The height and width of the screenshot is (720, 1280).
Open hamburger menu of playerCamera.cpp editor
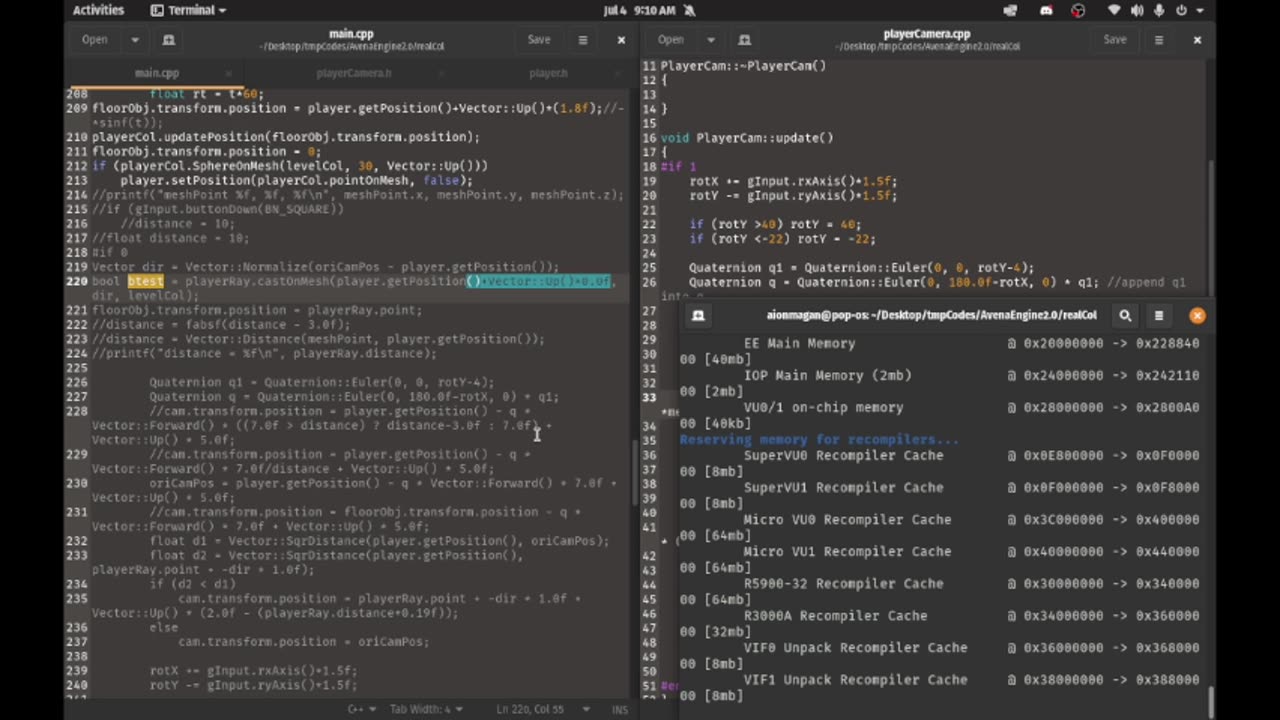(1159, 40)
